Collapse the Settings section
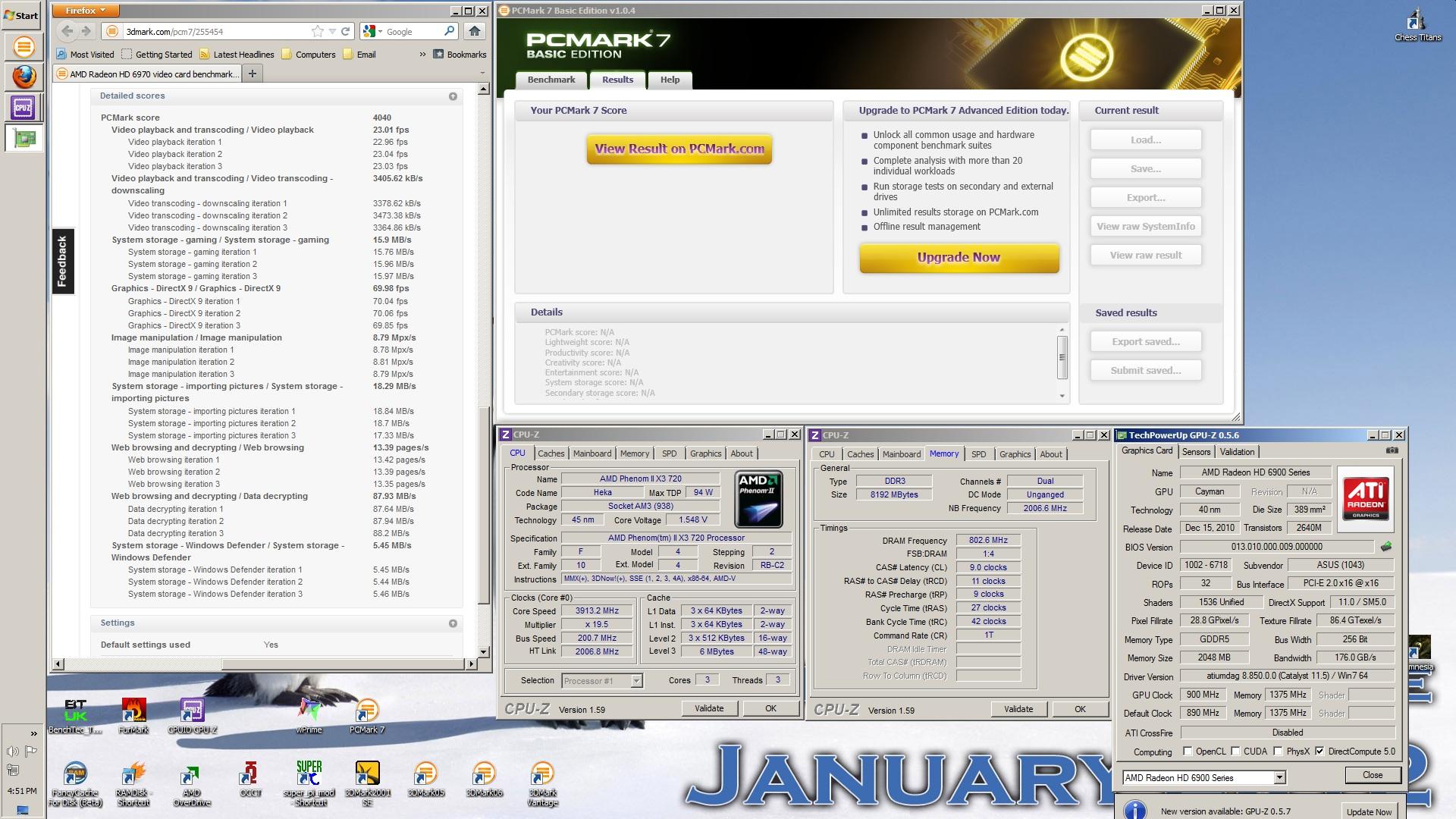 (x=453, y=623)
